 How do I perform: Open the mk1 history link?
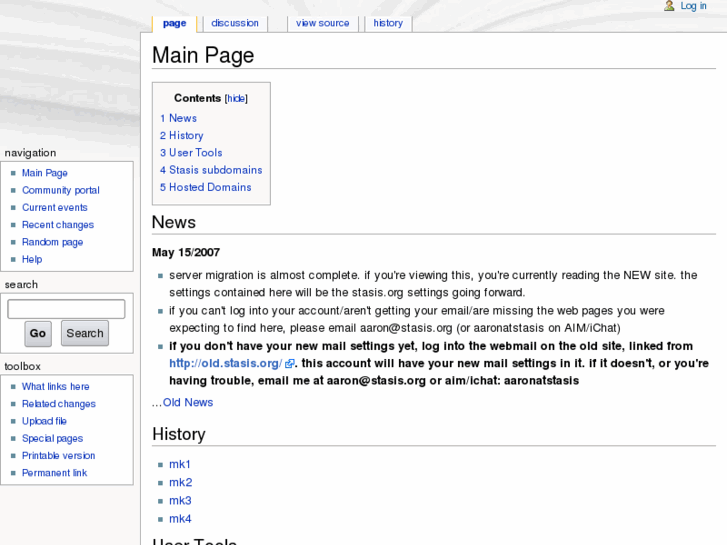click(x=180, y=464)
